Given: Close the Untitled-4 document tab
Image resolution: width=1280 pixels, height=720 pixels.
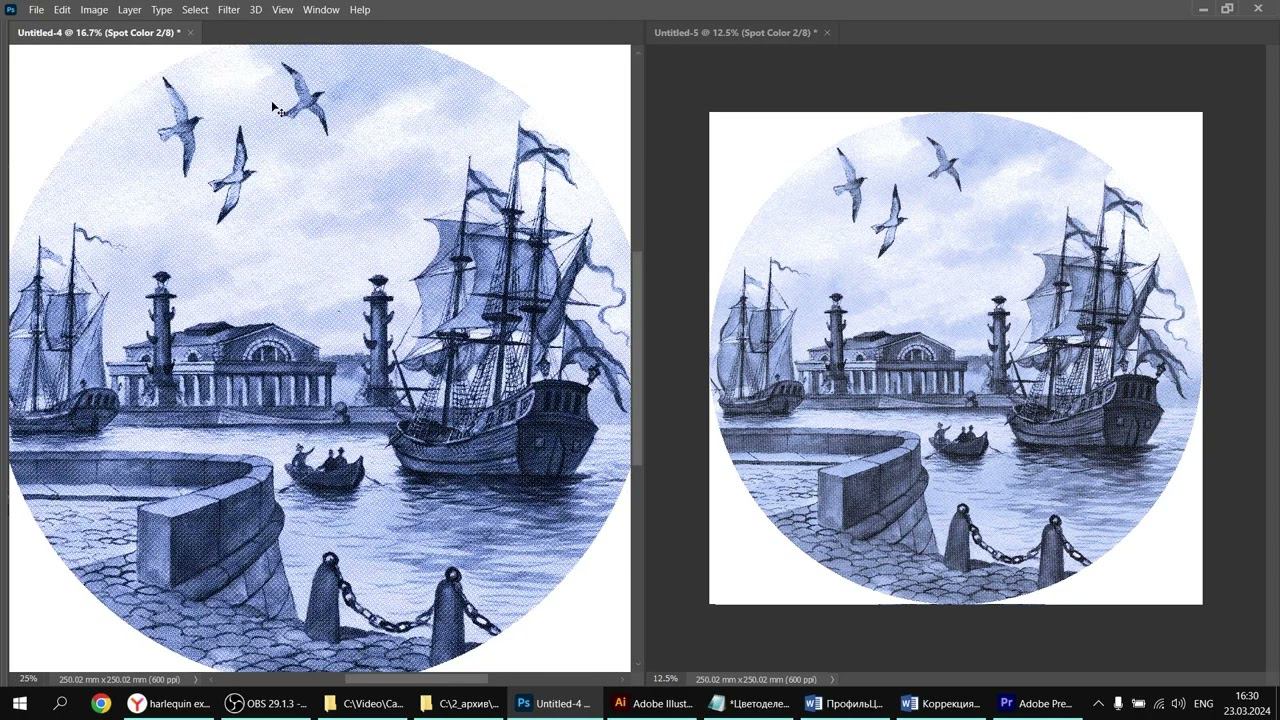Looking at the screenshot, I should click(190, 33).
